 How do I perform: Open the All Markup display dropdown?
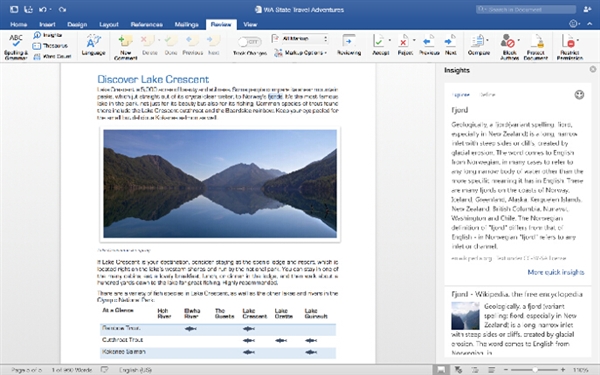[x=305, y=39]
